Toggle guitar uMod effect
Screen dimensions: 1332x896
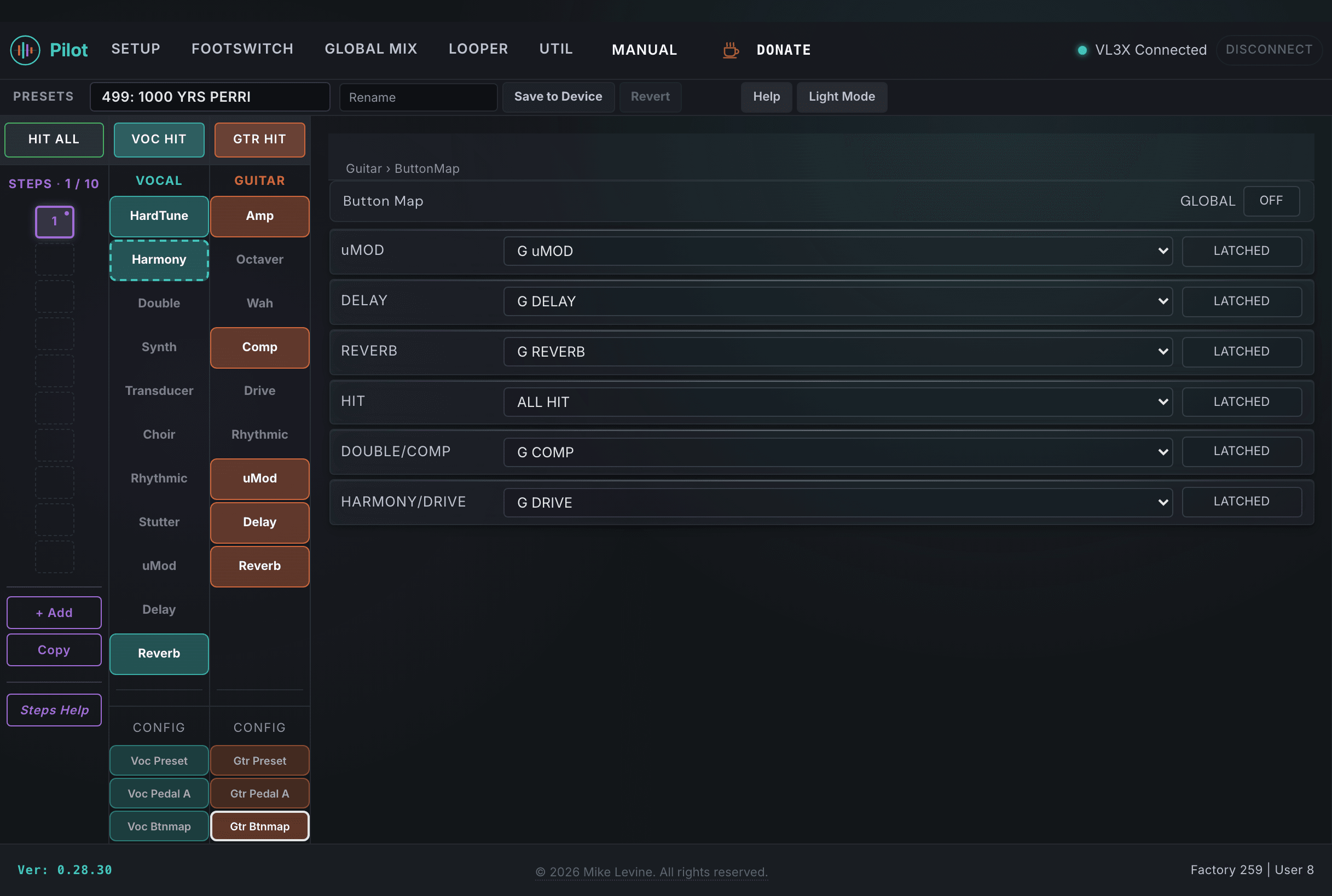[259, 479]
